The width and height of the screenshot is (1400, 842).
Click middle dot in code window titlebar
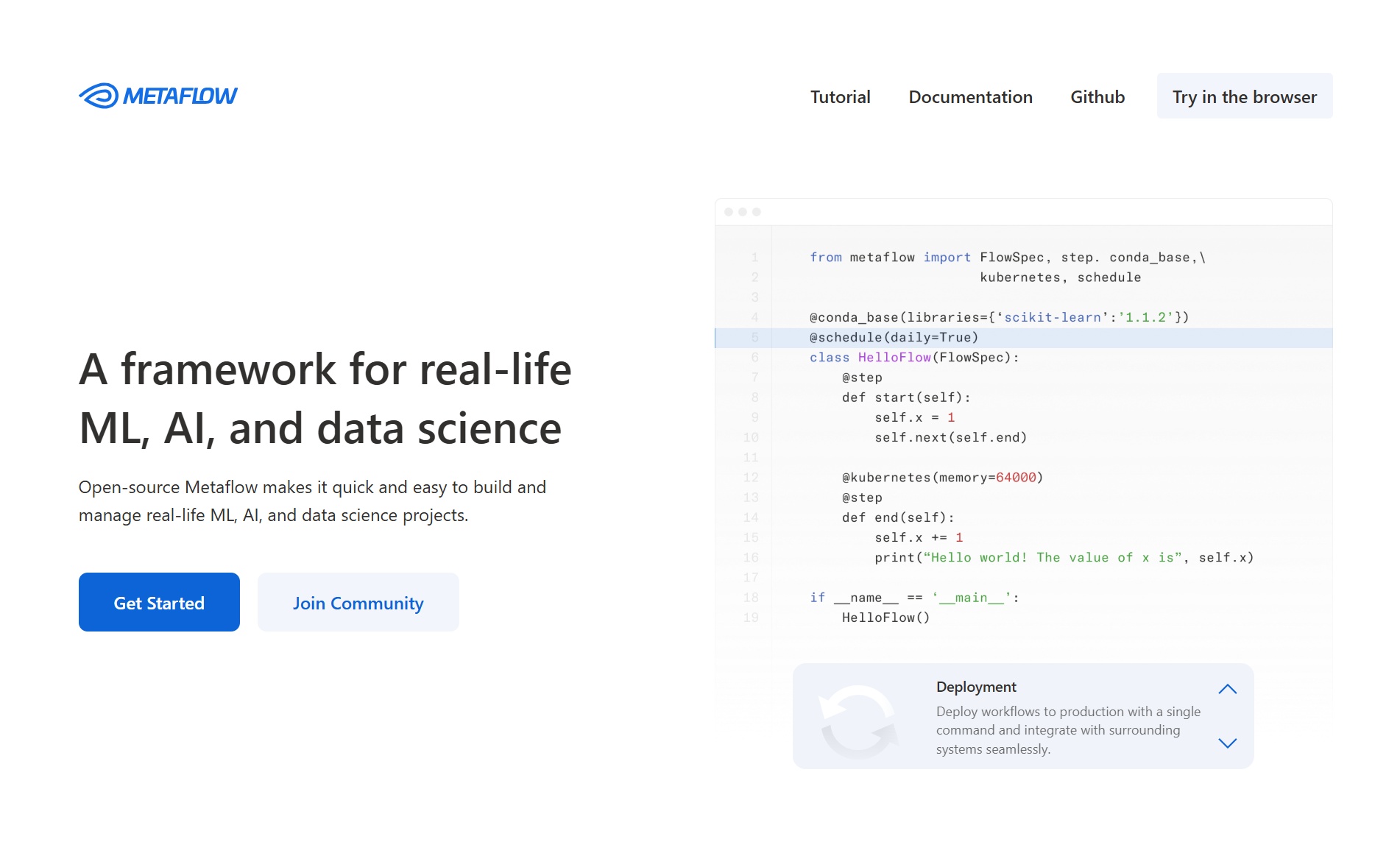point(743,212)
